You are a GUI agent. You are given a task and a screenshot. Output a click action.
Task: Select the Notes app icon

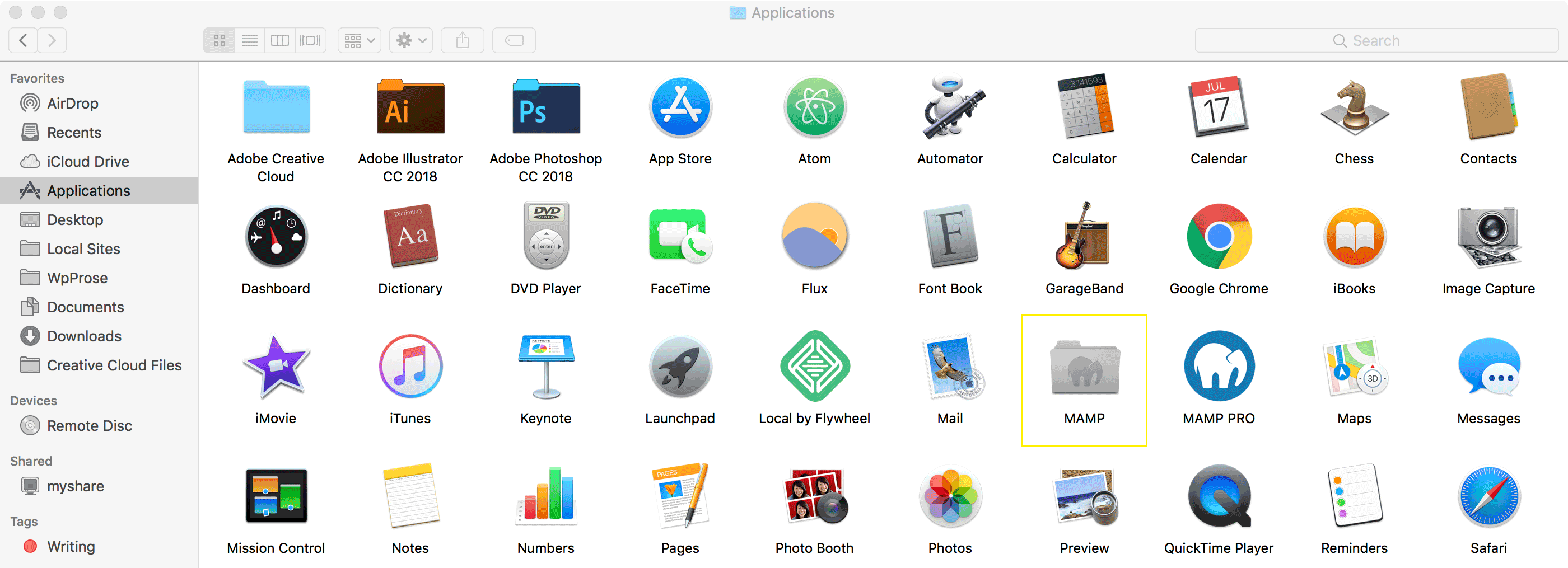pyautogui.click(x=411, y=496)
